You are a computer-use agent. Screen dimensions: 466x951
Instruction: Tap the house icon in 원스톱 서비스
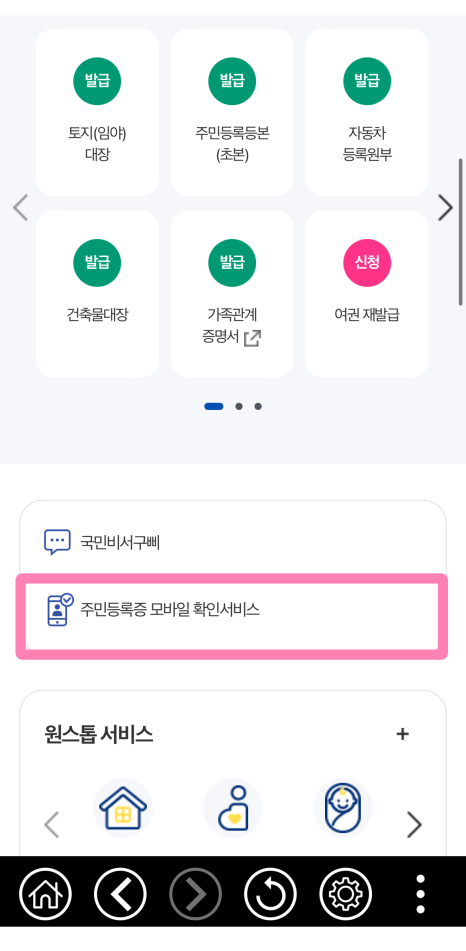[x=123, y=808]
